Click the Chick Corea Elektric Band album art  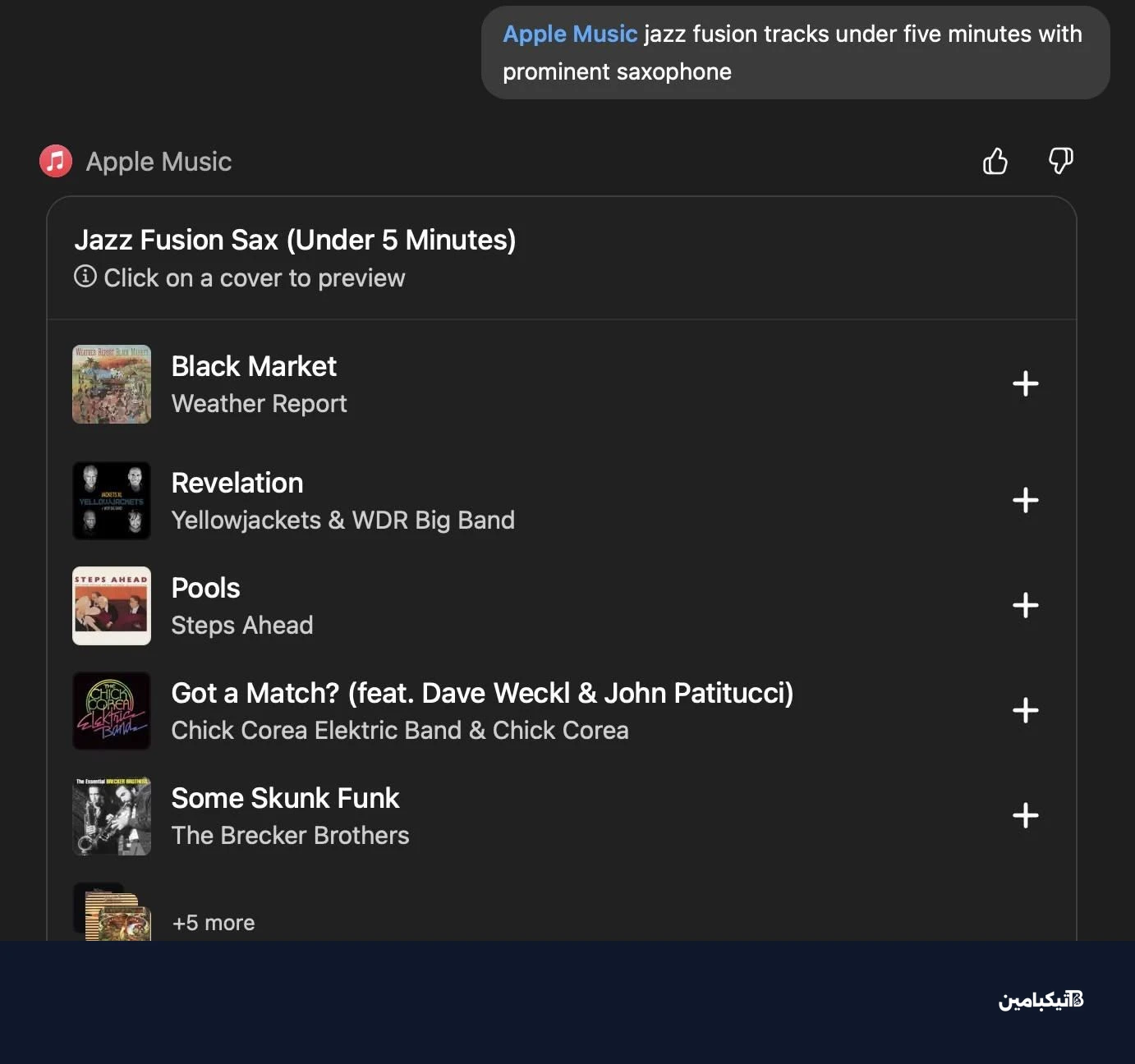[x=112, y=711]
